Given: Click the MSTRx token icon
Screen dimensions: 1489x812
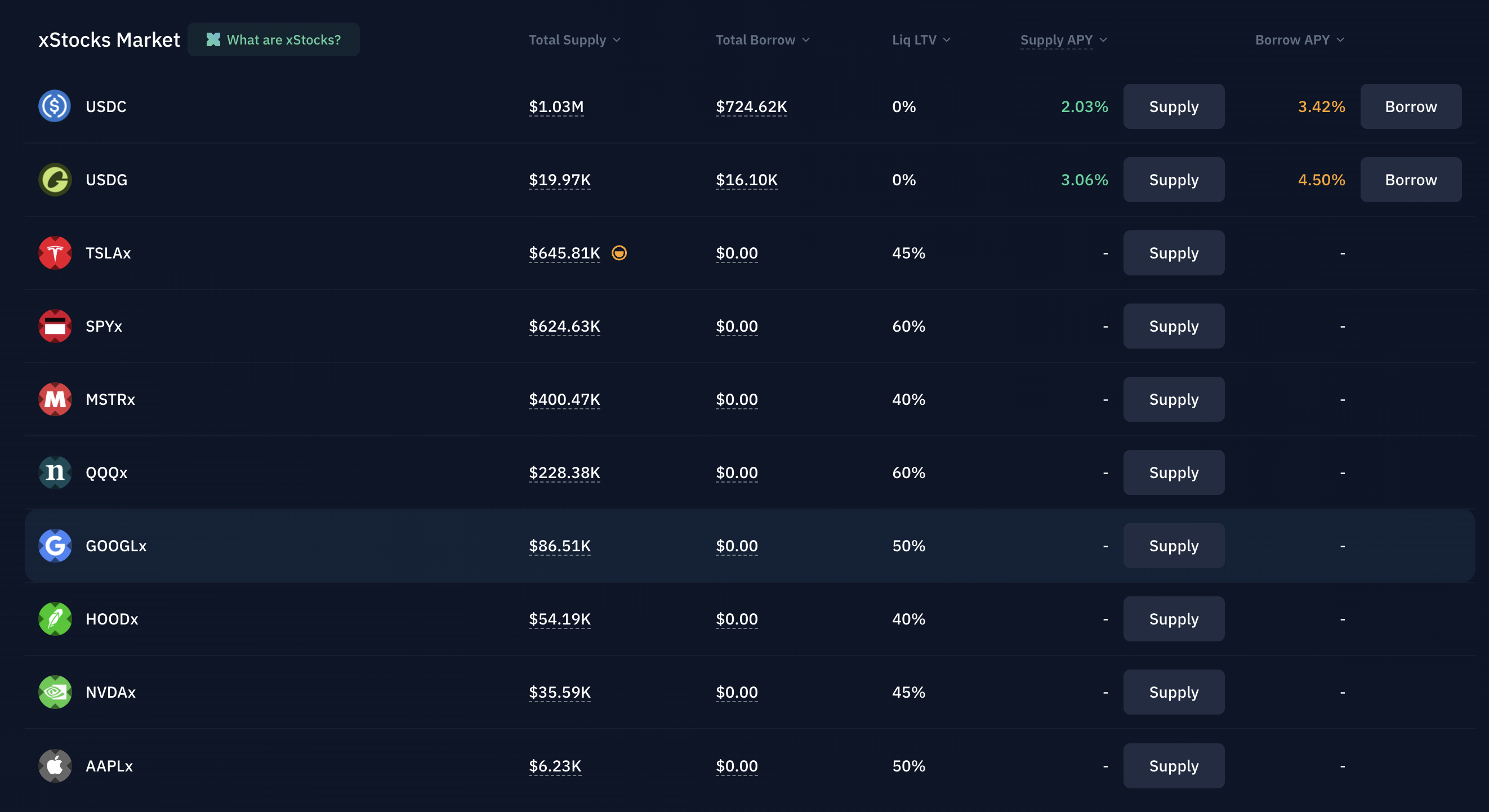Looking at the screenshot, I should [x=55, y=399].
